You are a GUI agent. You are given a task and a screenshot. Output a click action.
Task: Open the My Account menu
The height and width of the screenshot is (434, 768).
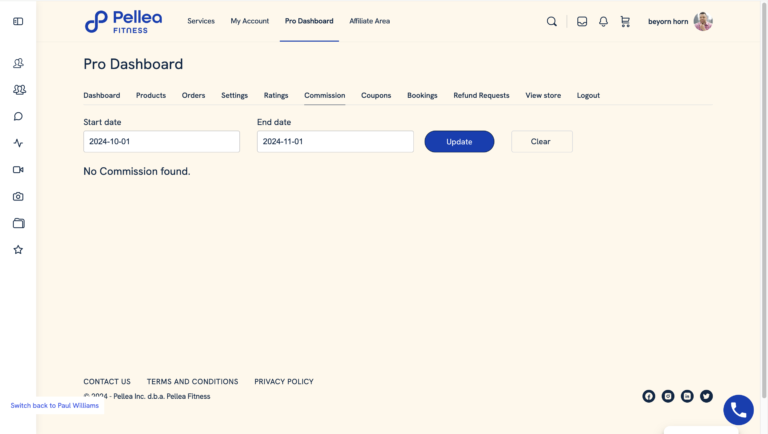pyautogui.click(x=250, y=21)
